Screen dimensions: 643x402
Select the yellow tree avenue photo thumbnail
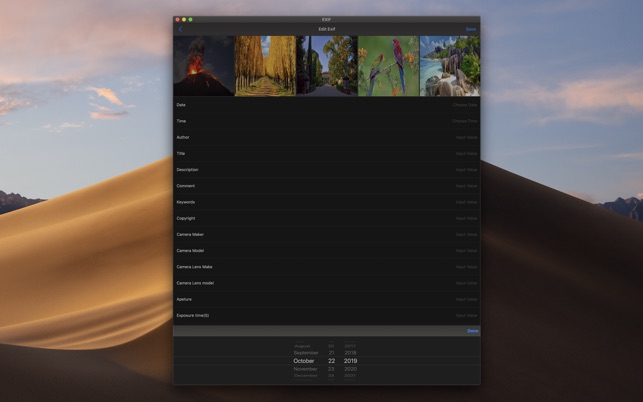pos(265,66)
